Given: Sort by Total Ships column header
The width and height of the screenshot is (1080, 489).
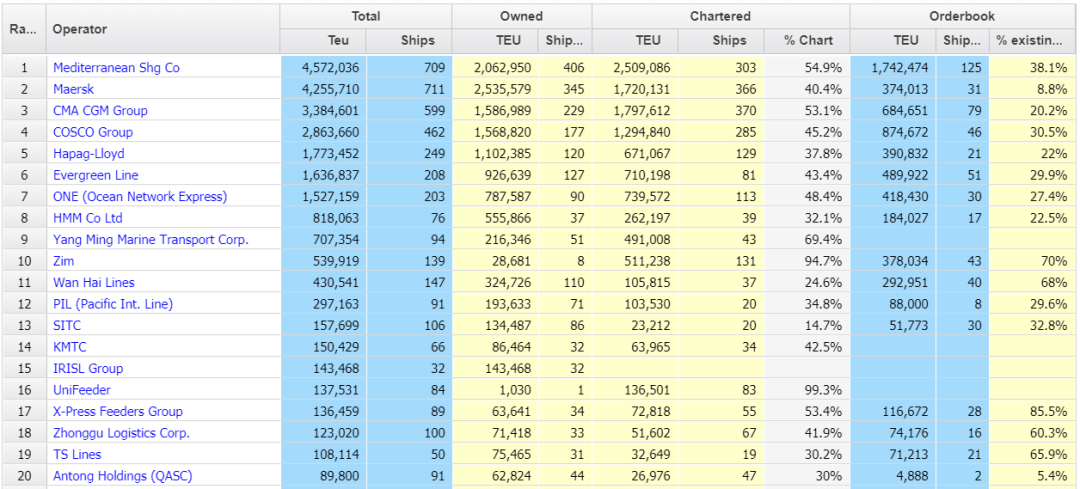Looking at the screenshot, I should click(417, 41).
